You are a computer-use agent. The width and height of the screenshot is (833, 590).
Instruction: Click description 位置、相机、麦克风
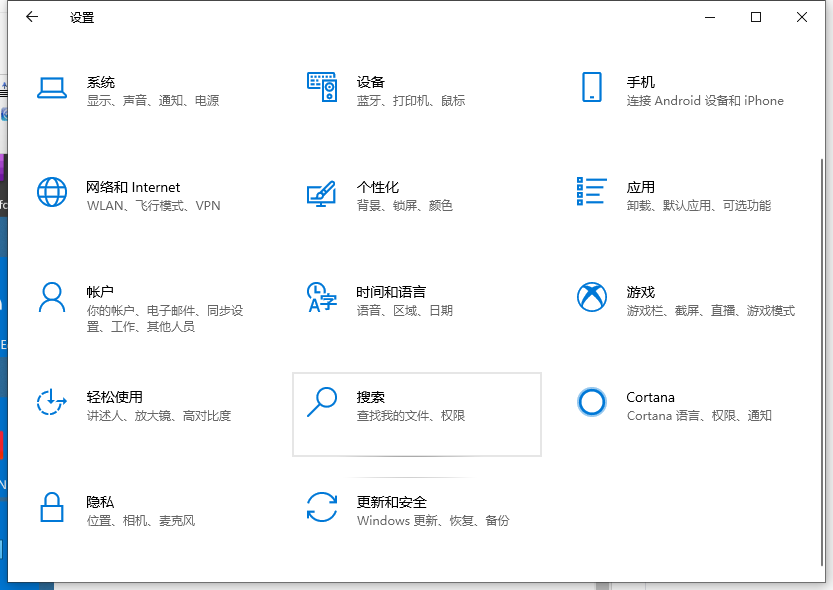point(141,520)
